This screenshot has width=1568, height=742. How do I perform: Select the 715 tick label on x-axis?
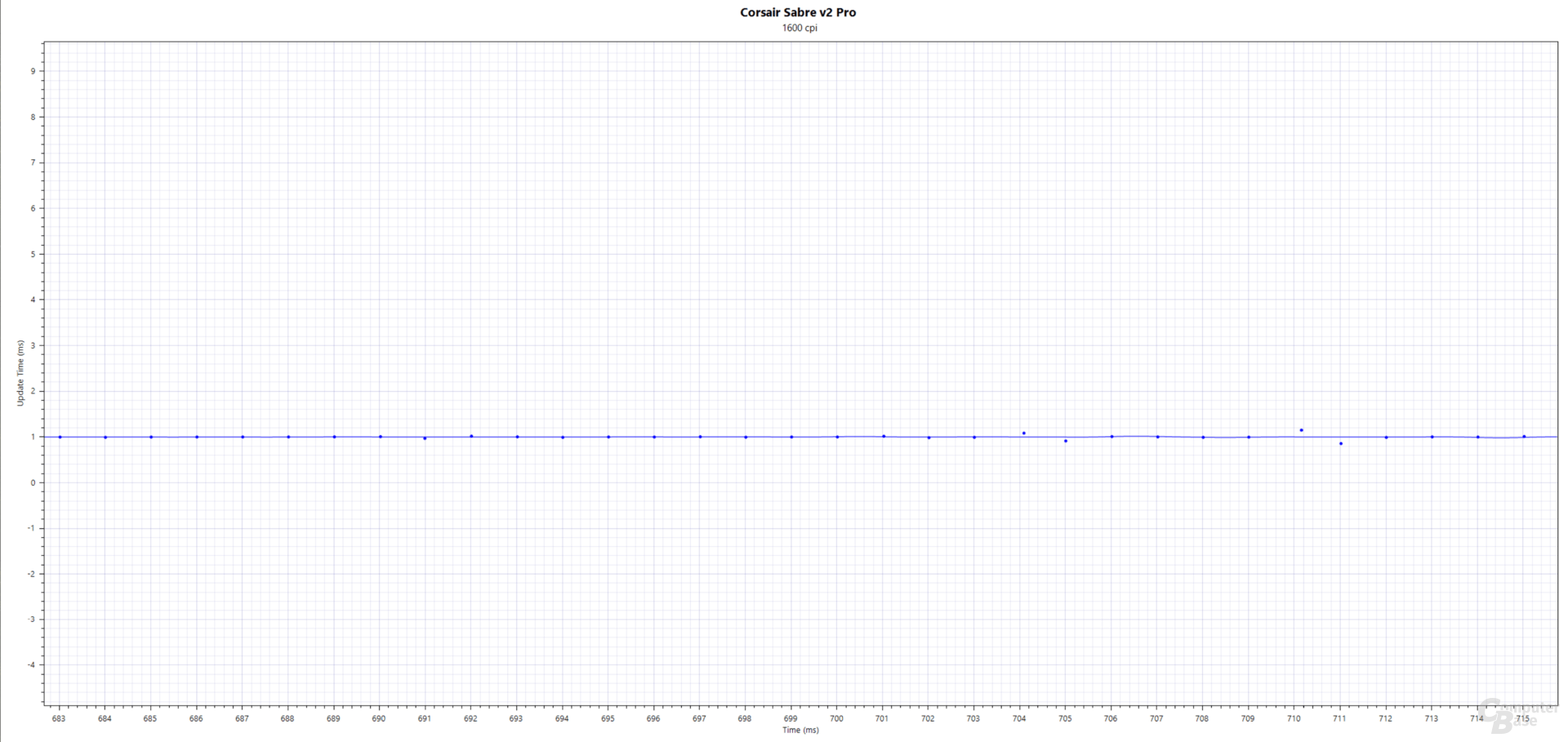point(1524,718)
